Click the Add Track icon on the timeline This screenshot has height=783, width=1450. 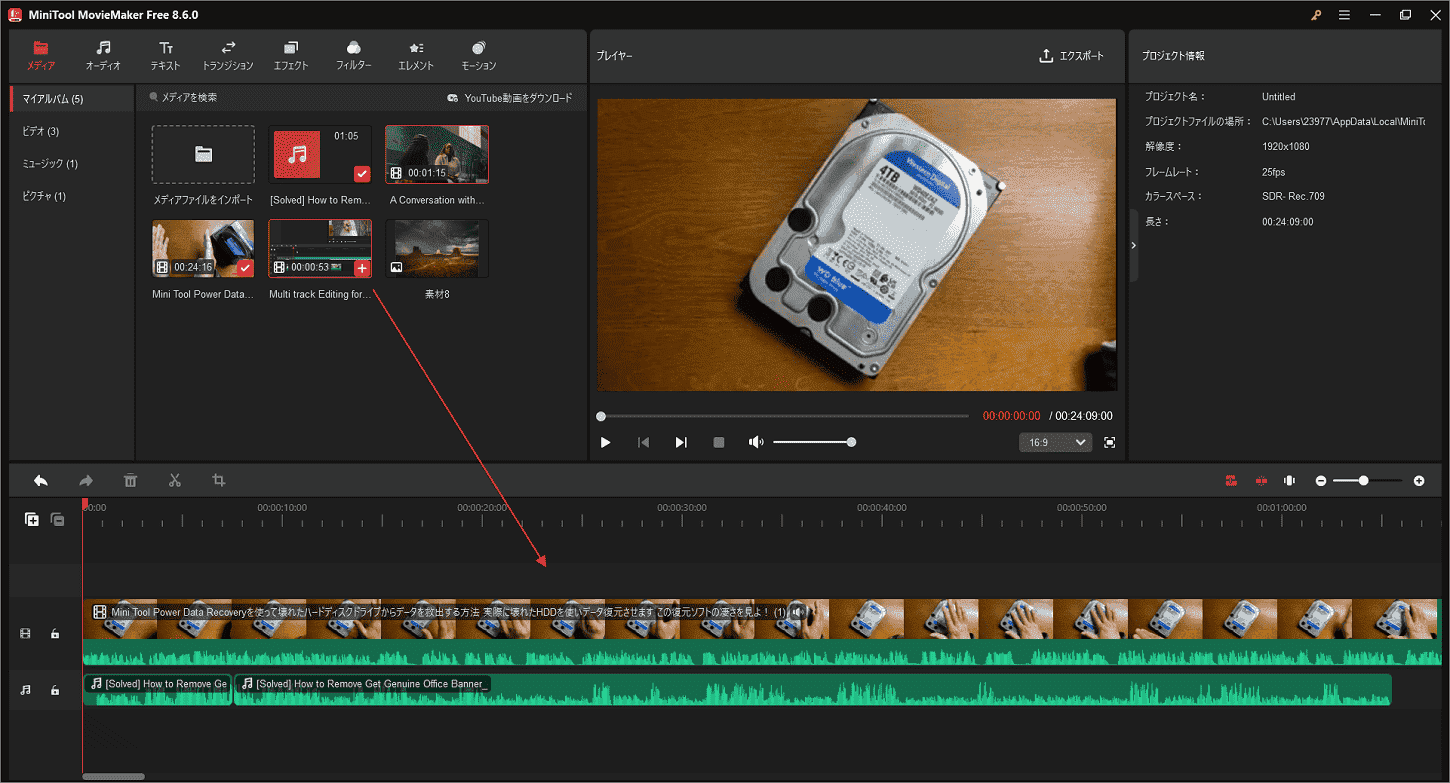point(31,519)
